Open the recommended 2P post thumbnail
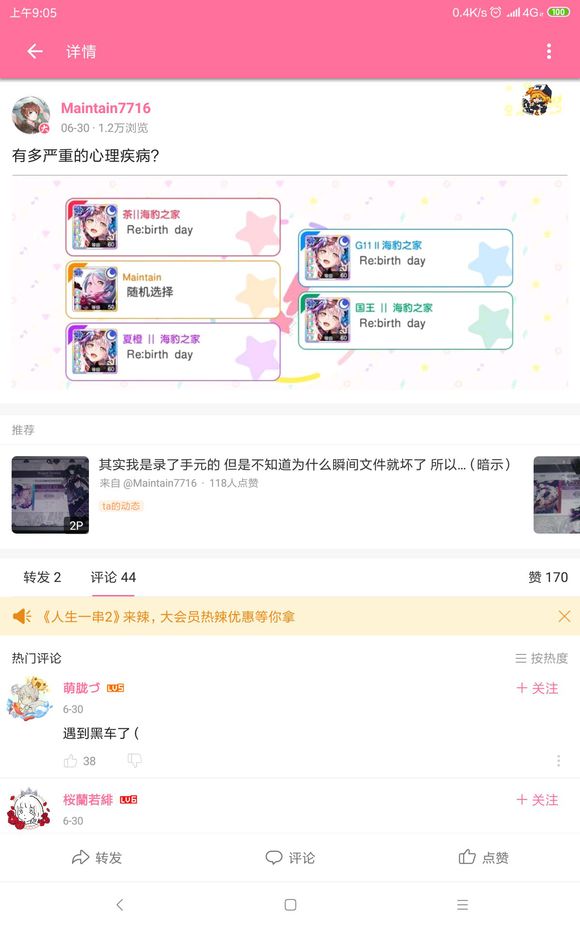 click(50, 495)
